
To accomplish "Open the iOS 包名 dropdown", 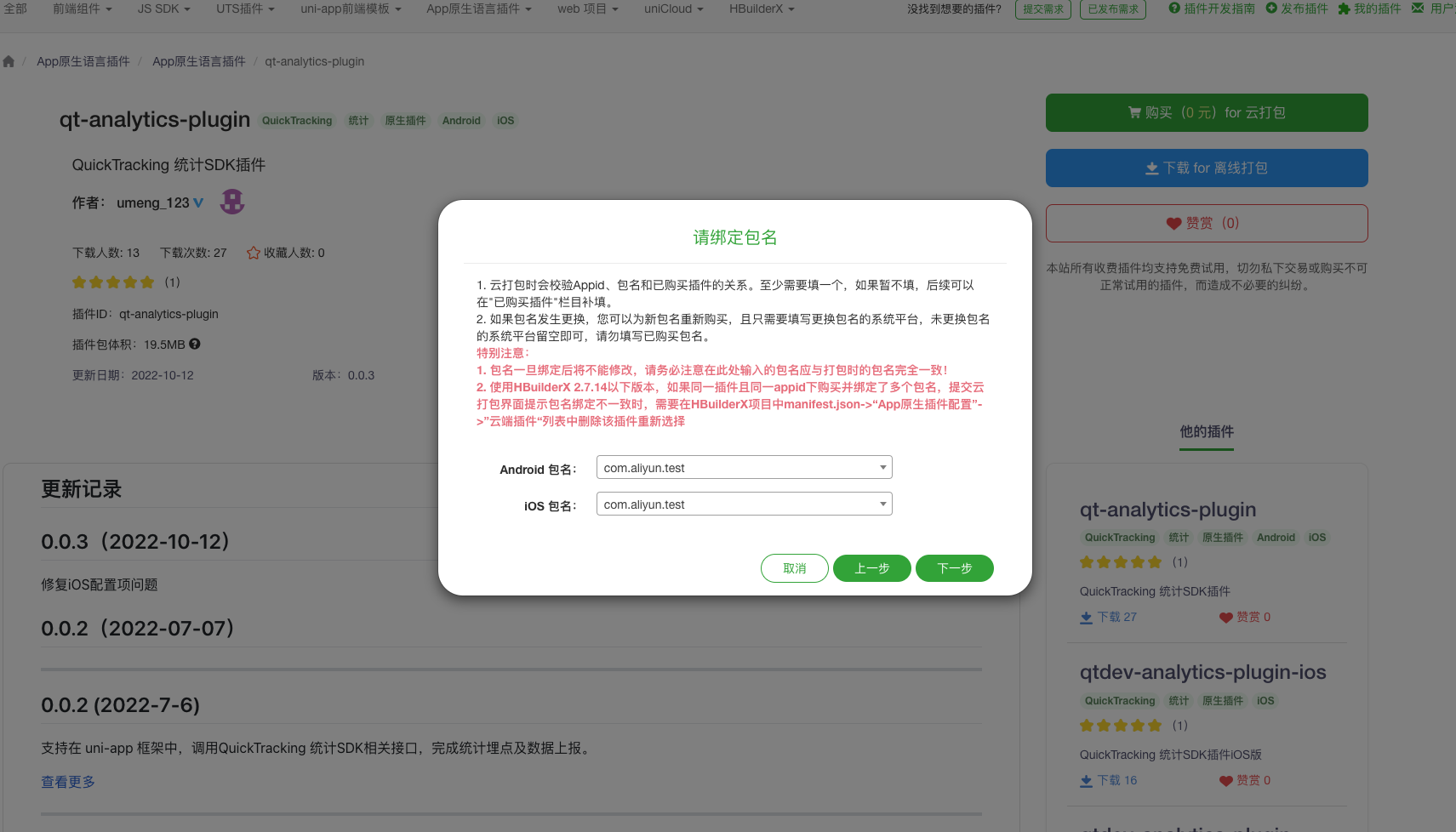I will pos(745,504).
